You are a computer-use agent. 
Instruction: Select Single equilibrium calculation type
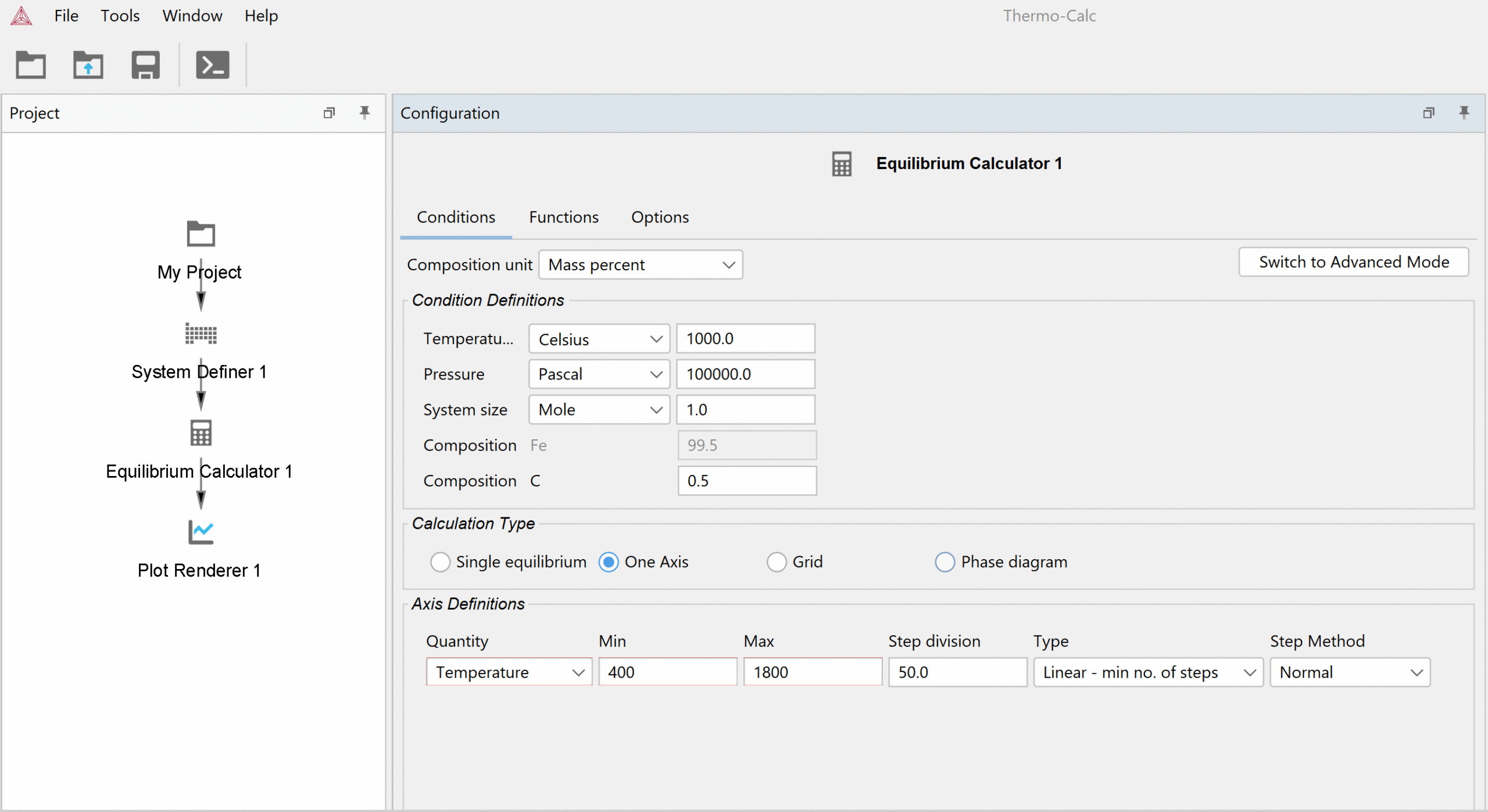440,562
